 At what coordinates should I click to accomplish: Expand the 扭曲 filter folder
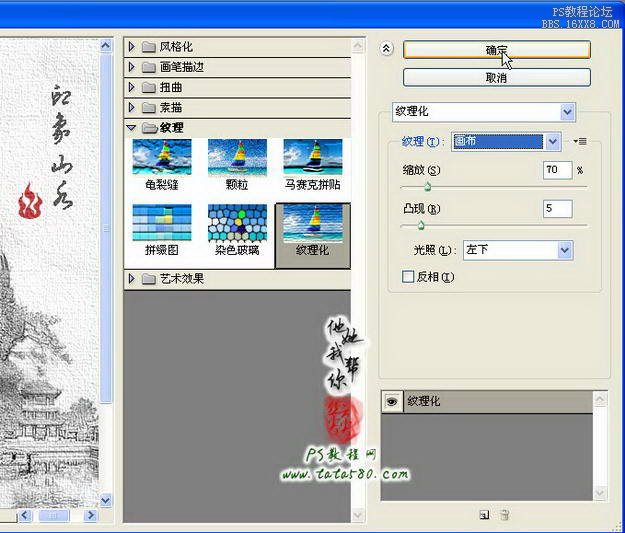point(131,87)
